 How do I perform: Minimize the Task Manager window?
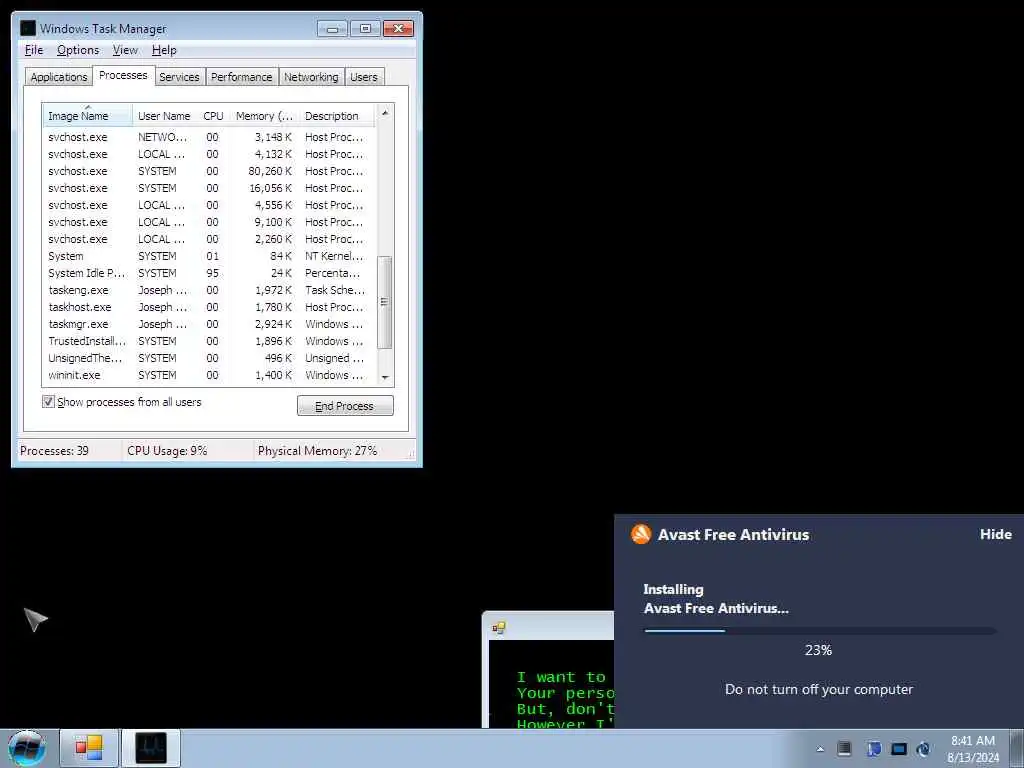332,29
